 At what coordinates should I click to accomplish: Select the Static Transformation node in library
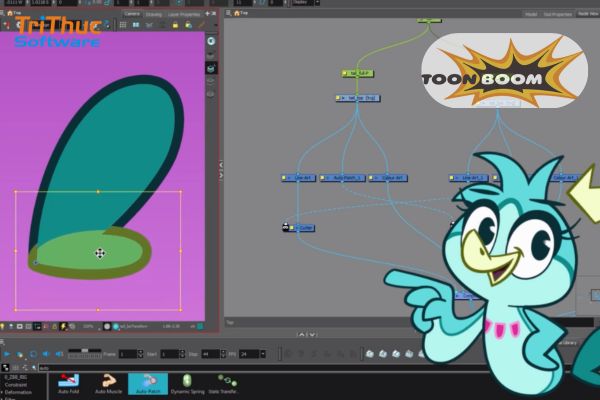coord(225,384)
